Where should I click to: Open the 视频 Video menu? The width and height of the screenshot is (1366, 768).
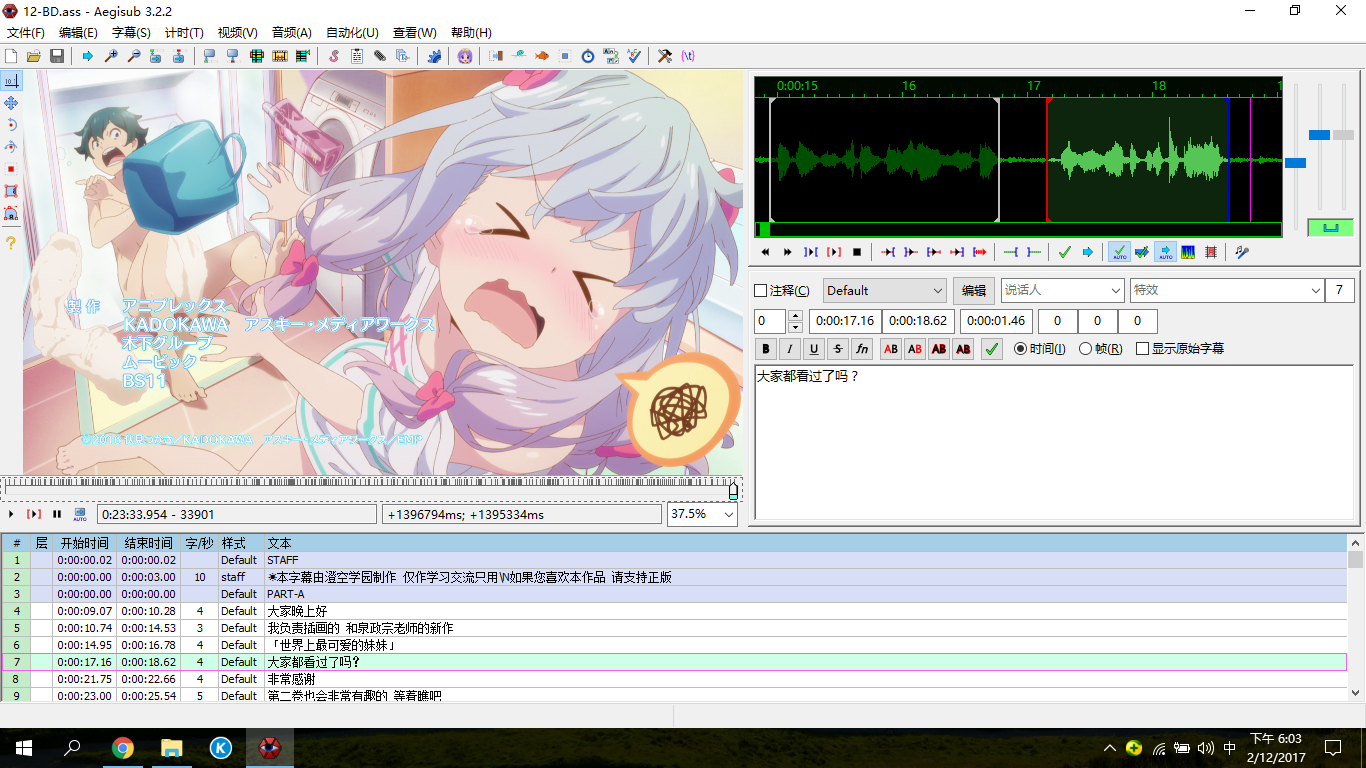click(x=238, y=33)
